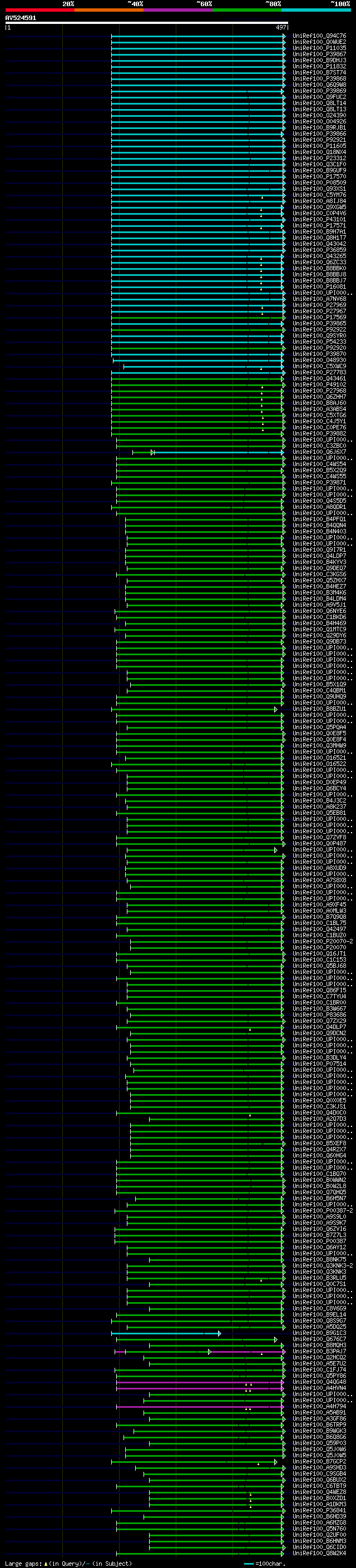
Task: Select hit label UniRef100_C6TBT9
Action: click(x=319, y=1486)
